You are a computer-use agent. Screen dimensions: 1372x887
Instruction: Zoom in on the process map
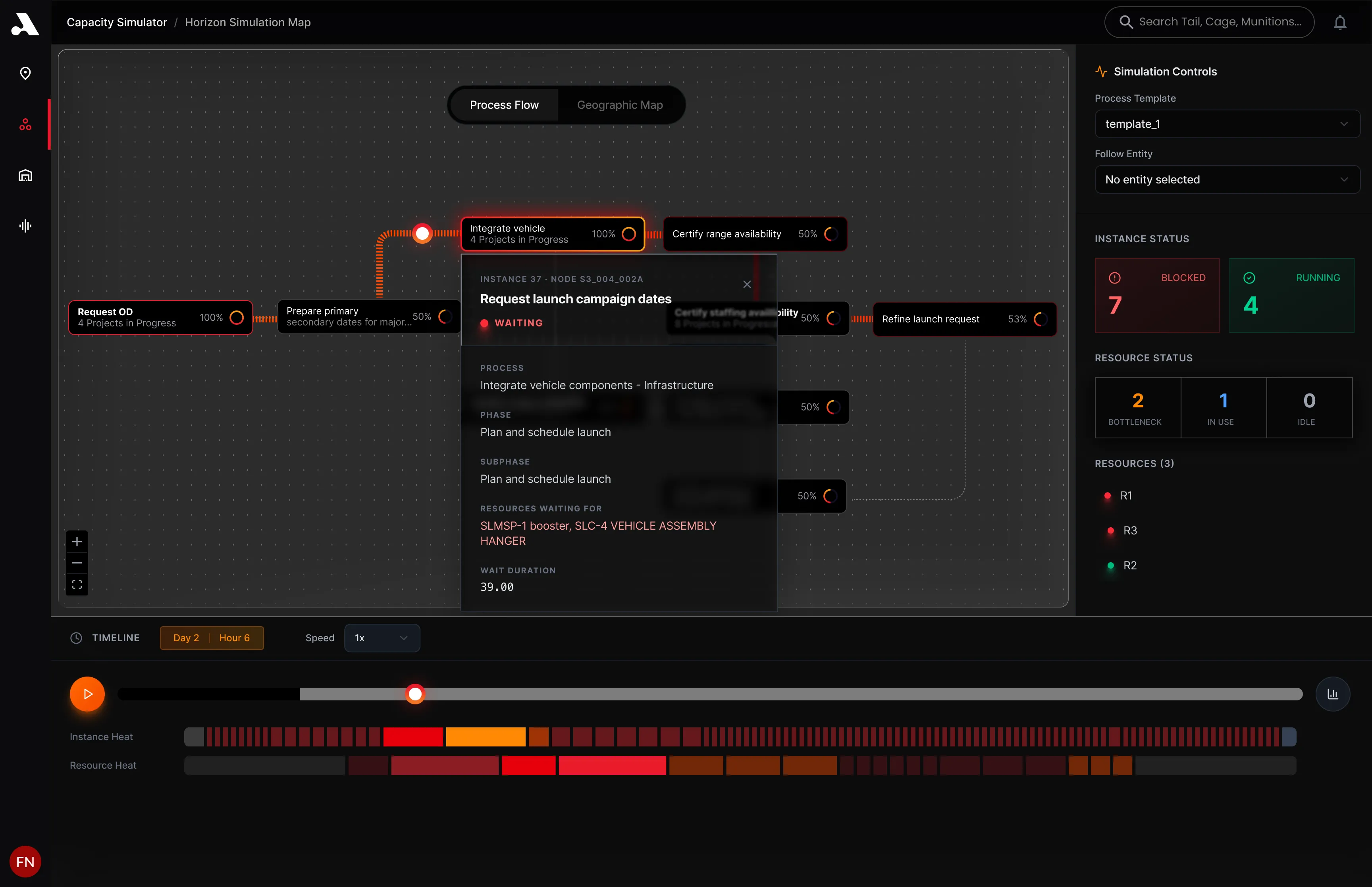77,542
